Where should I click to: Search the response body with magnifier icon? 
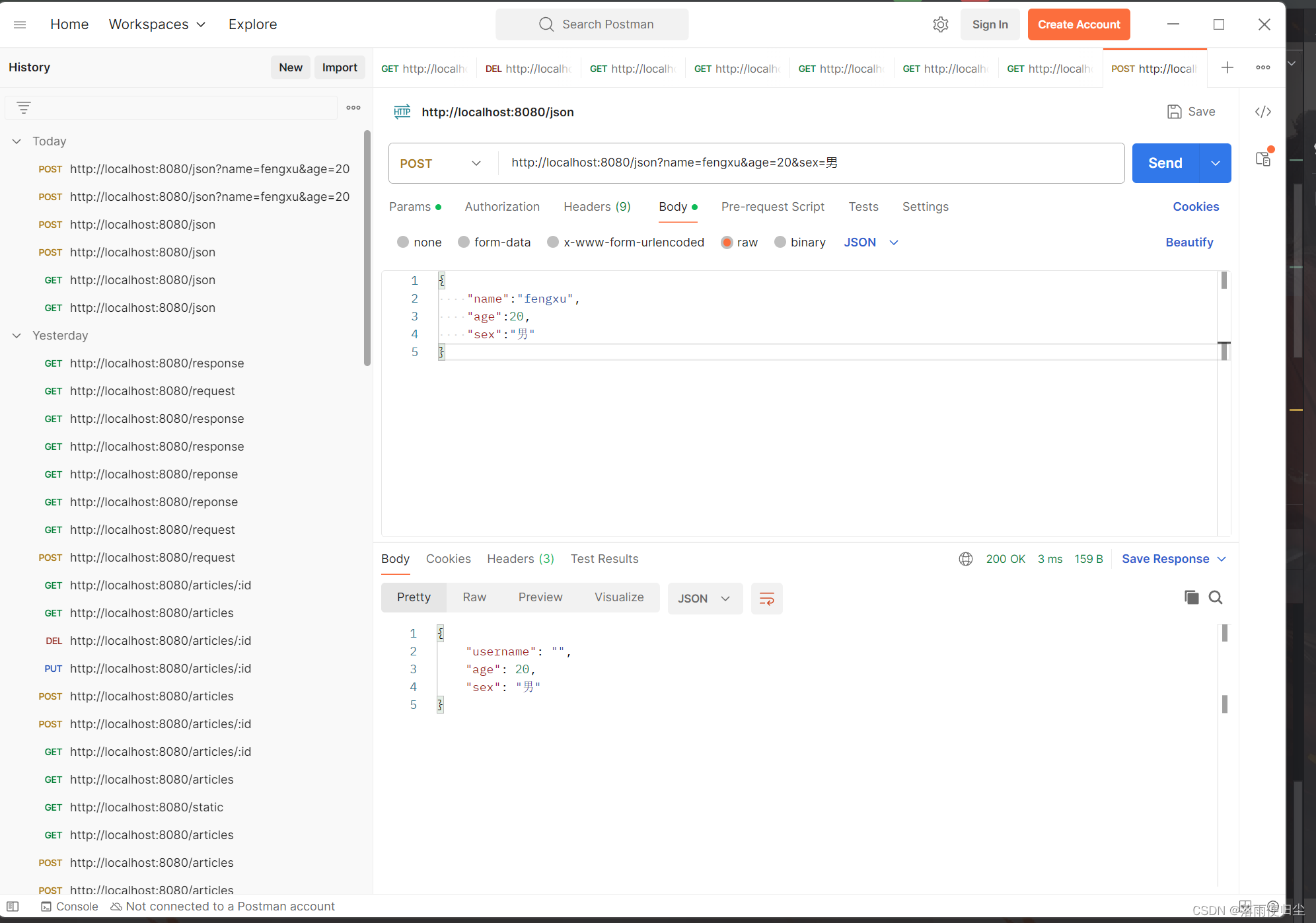point(1215,597)
